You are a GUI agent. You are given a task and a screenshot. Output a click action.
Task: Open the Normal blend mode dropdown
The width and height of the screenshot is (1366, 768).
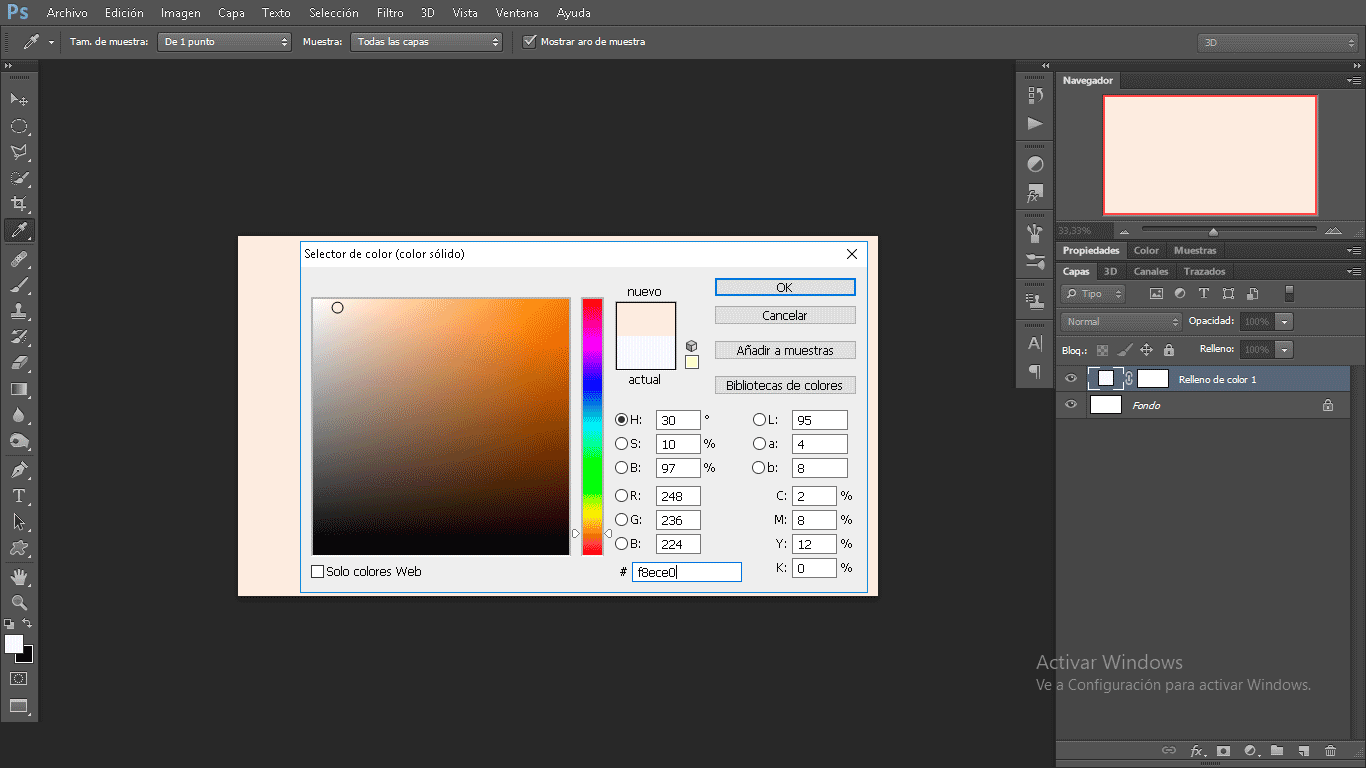1121,322
